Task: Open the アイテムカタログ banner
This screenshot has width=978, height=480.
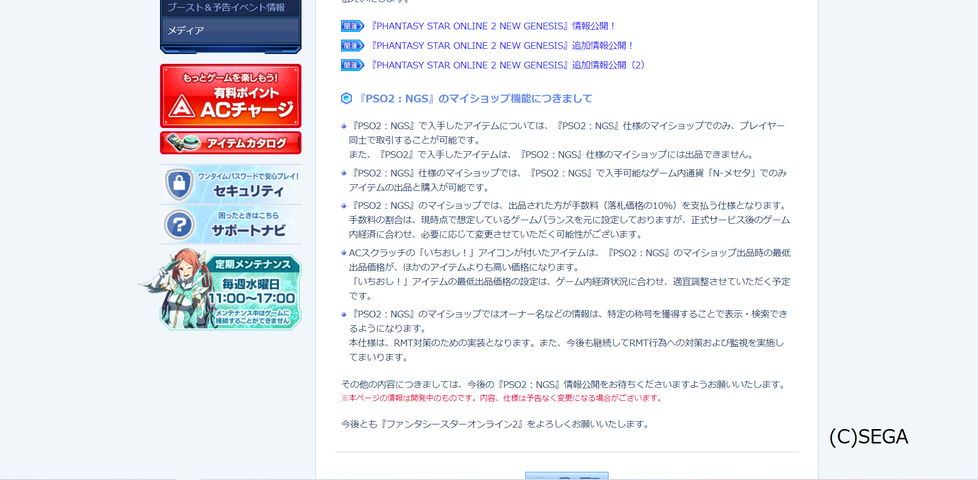Action: point(230,143)
